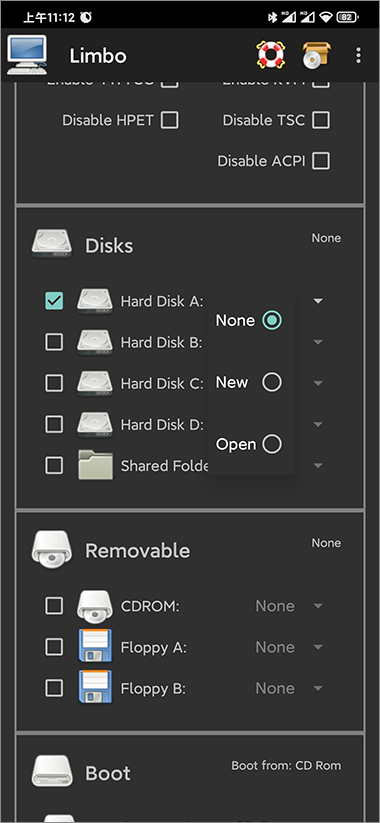The height and width of the screenshot is (823, 380).
Task: Click the Floppy B: label
Action: tap(153, 688)
